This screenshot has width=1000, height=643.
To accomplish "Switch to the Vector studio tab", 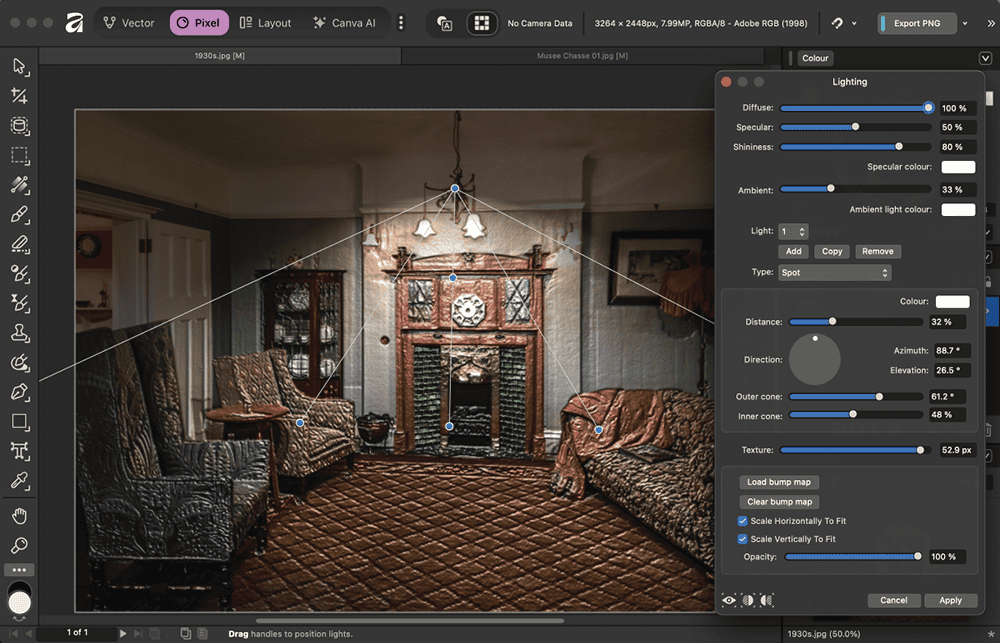I will point(128,23).
